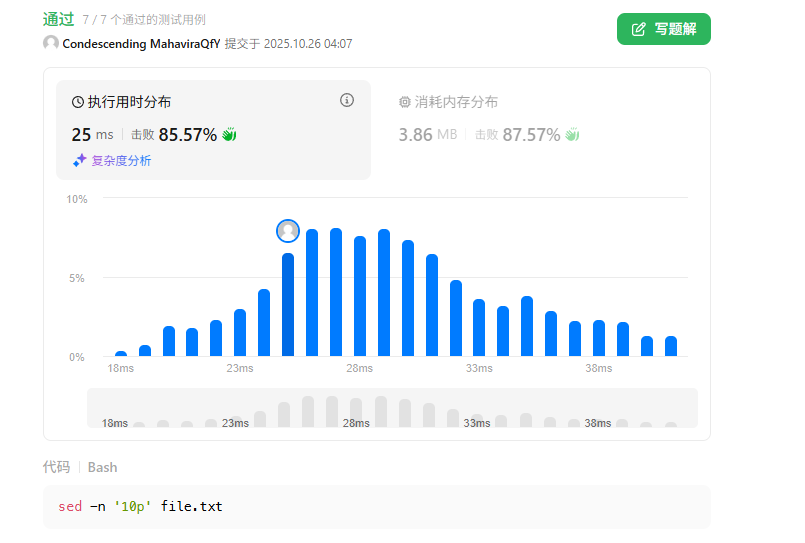
Task: Click the clock icon beside 执行用时分布
Action: coord(78,102)
